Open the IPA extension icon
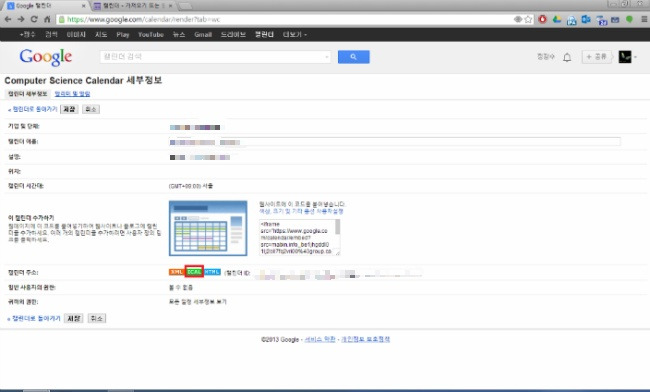Image resolution: width=650 pixels, height=392 pixels. tap(571, 20)
